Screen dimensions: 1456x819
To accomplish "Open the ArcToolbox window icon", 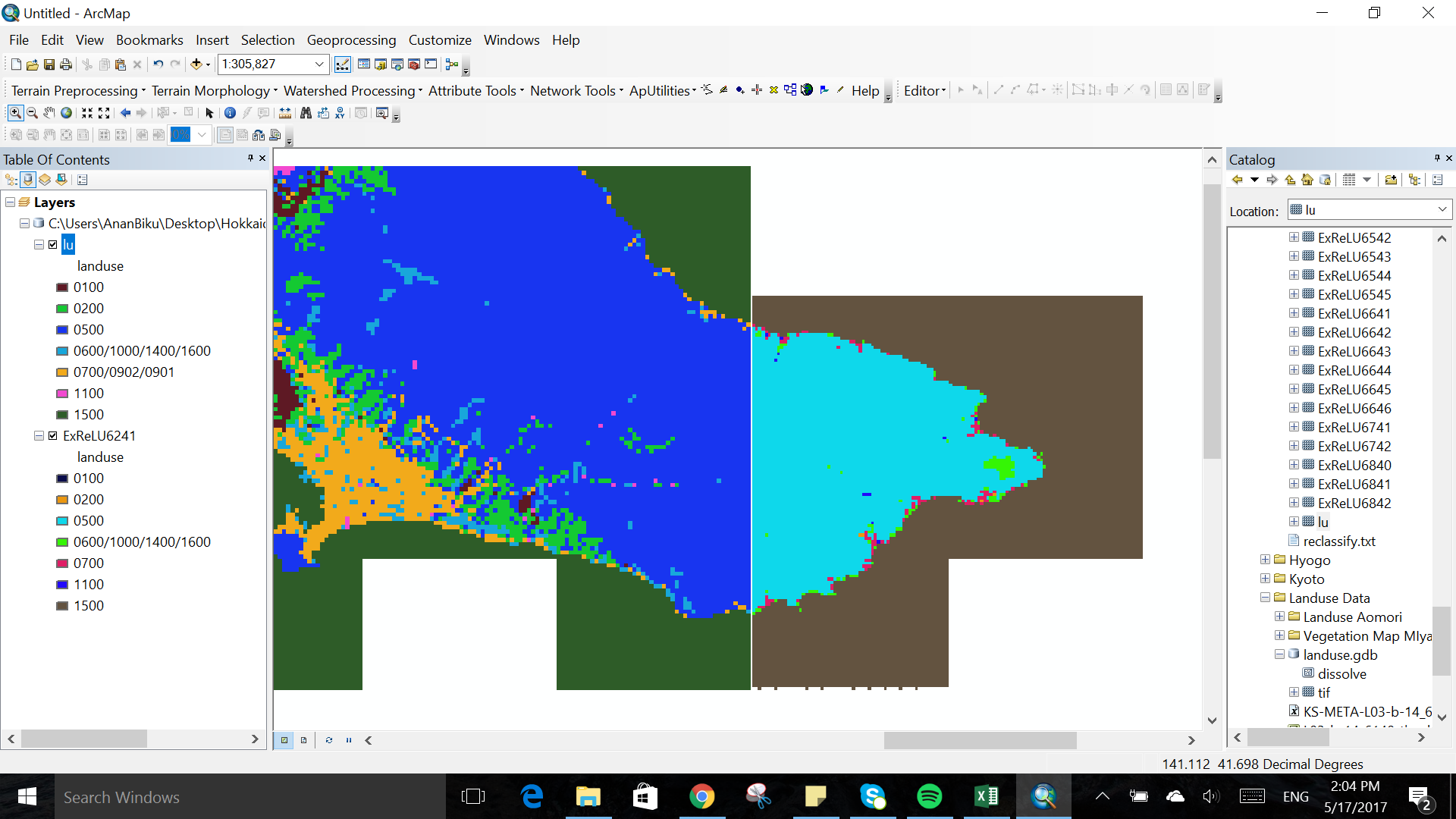I will tap(414, 64).
